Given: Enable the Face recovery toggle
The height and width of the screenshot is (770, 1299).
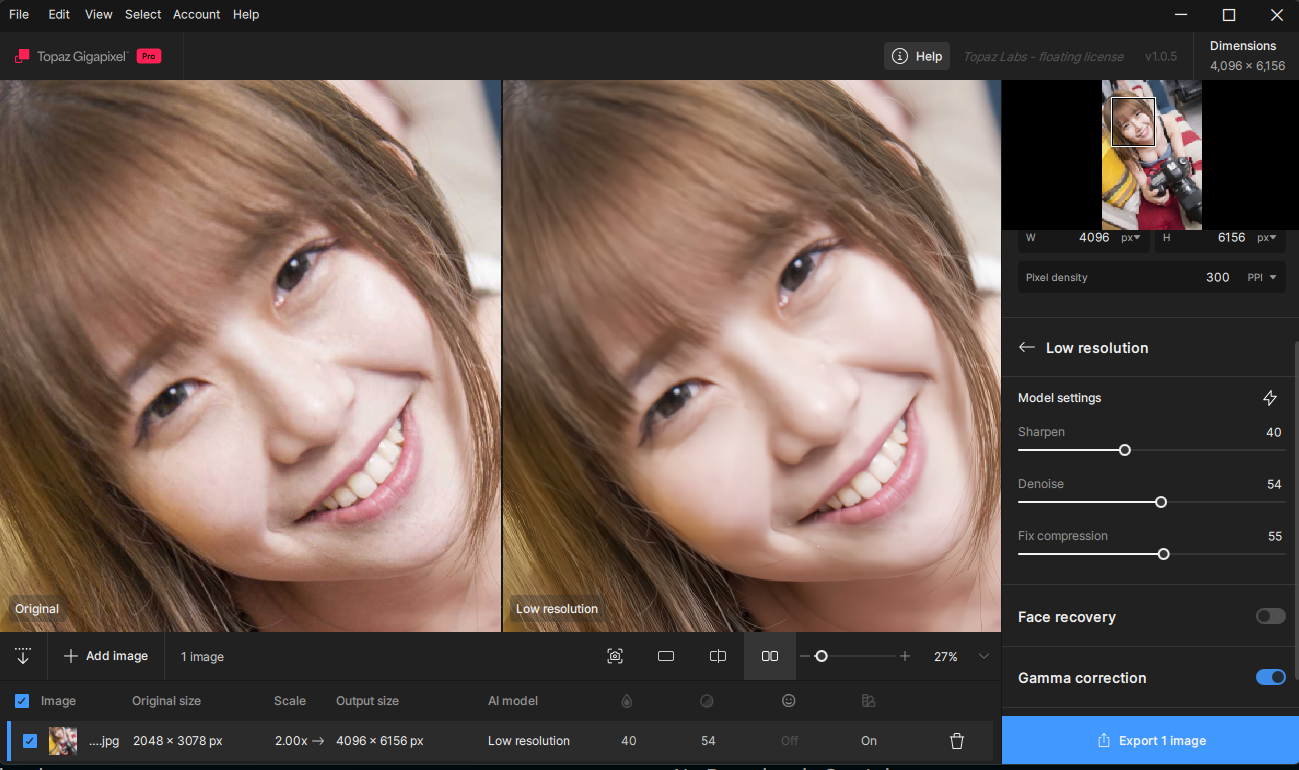Looking at the screenshot, I should [x=1270, y=617].
